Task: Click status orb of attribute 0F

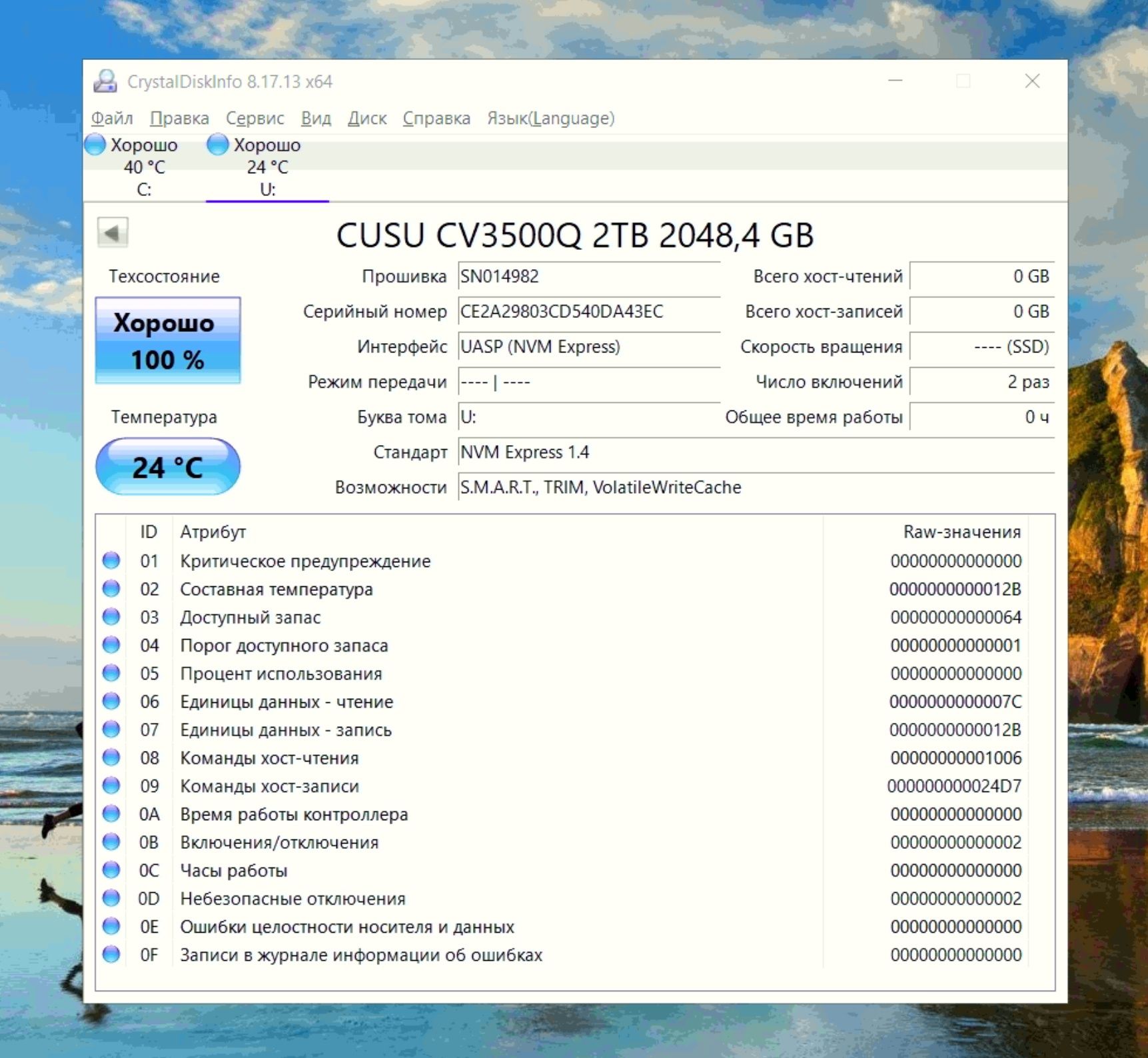Action: 111,955
